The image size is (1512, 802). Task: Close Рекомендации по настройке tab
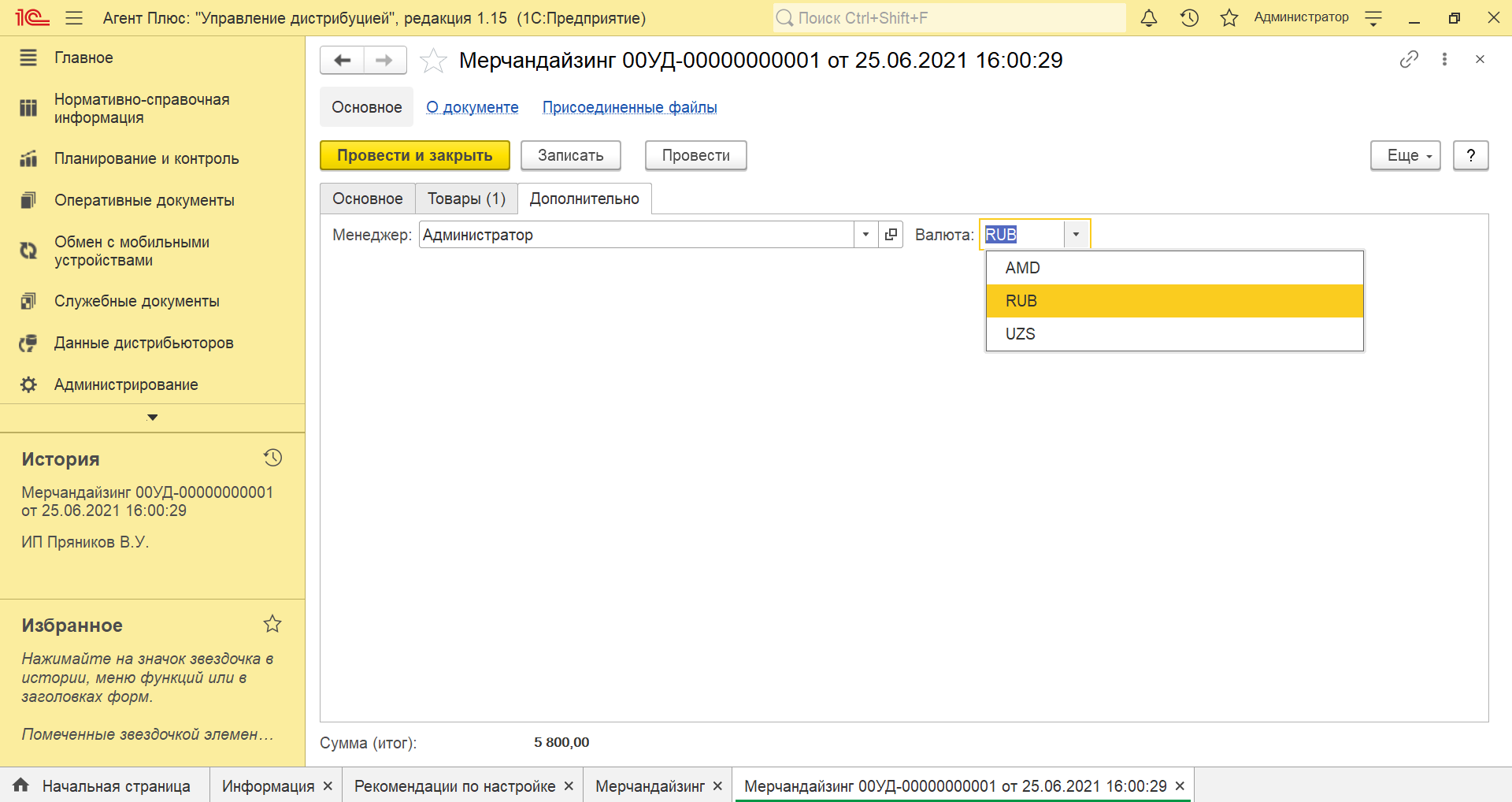tap(569, 786)
